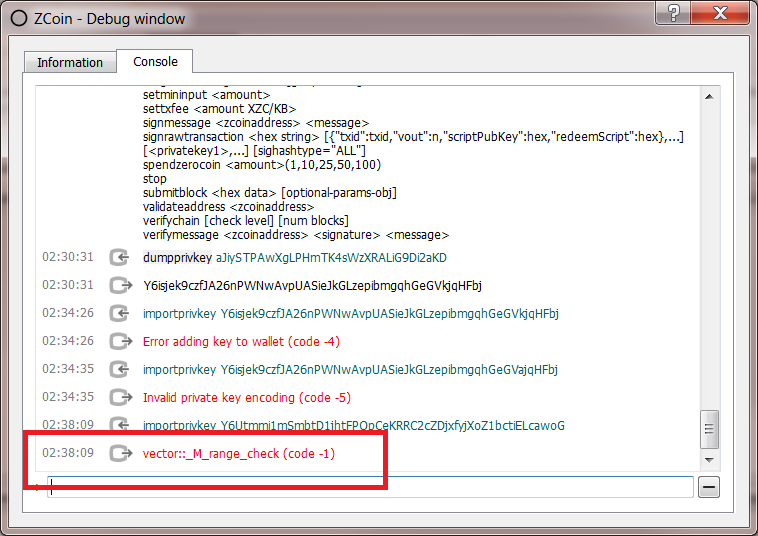Click output icon beside Error adding key
This screenshot has width=758, height=536.
120,341
